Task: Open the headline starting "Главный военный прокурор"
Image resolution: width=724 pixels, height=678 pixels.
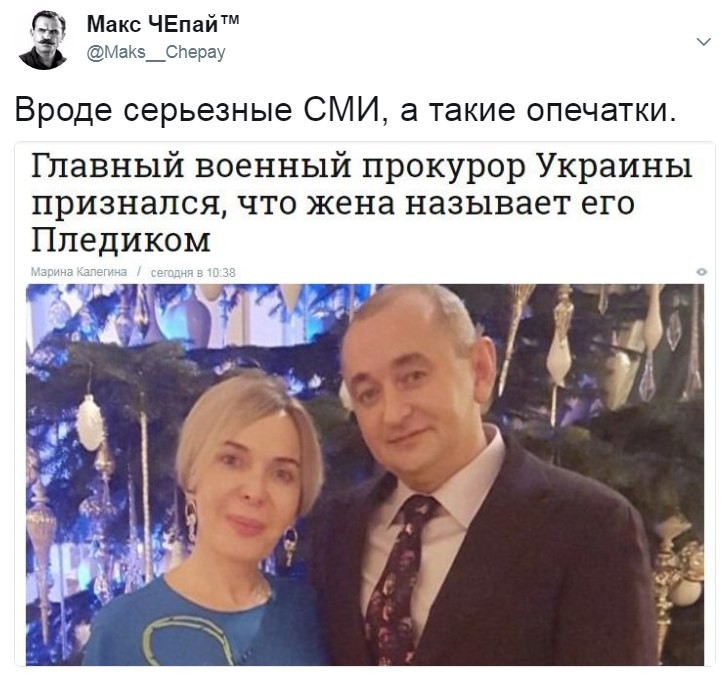Action: (x=362, y=202)
